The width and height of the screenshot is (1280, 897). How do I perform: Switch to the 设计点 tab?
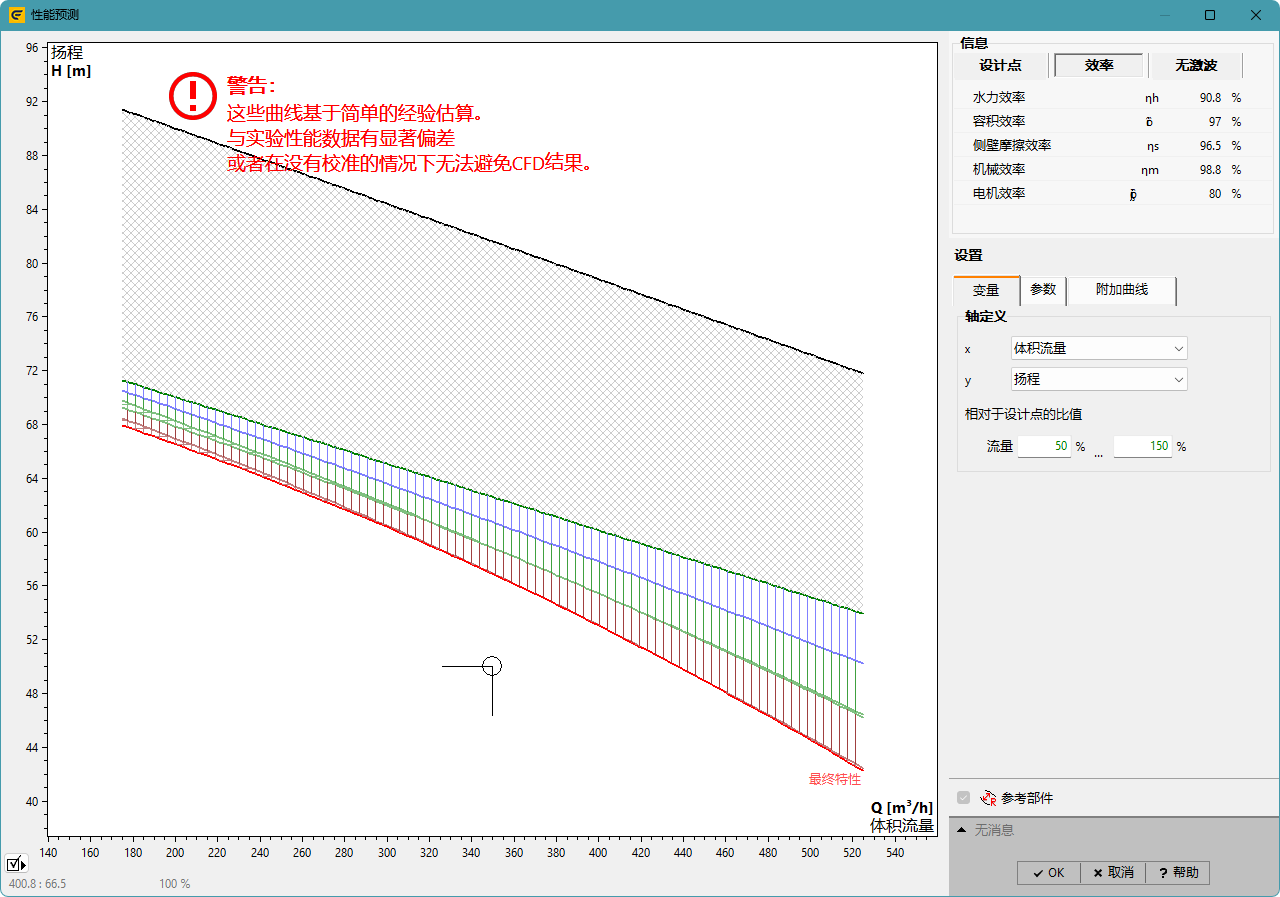pyautogui.click(x=1000, y=64)
